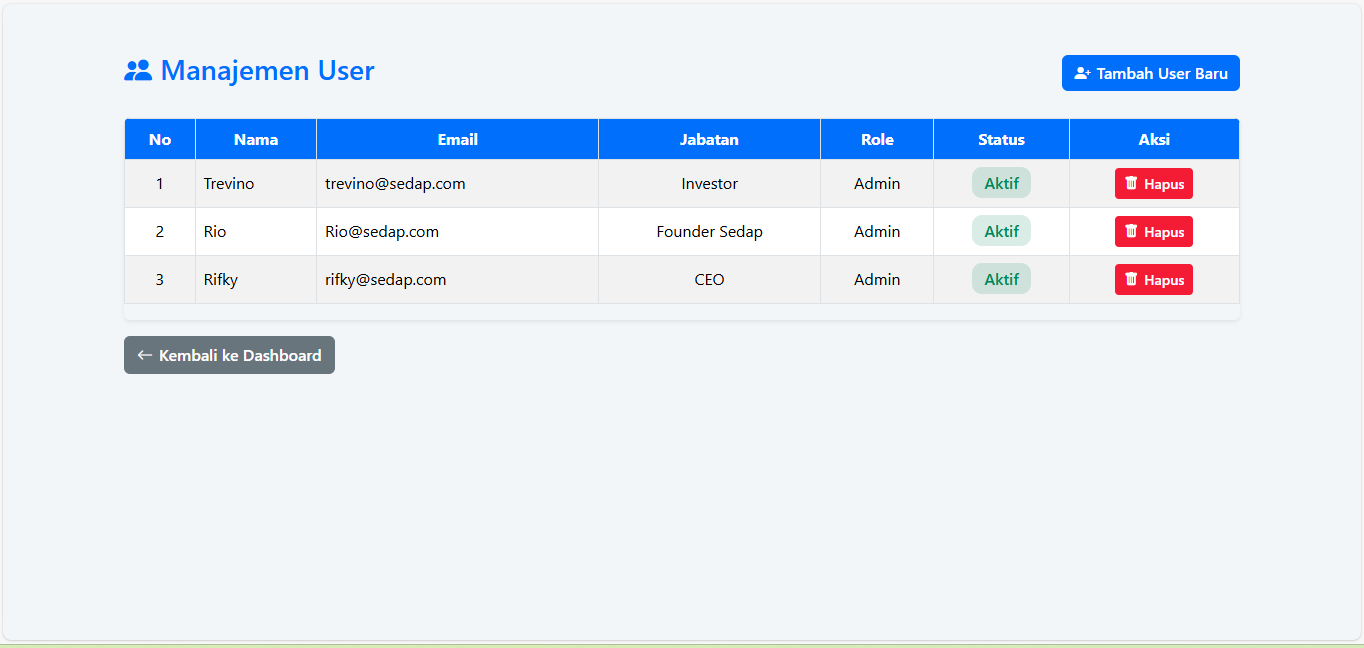
Task: Click Aktif status badge for Rifky
Action: pos(1001,279)
